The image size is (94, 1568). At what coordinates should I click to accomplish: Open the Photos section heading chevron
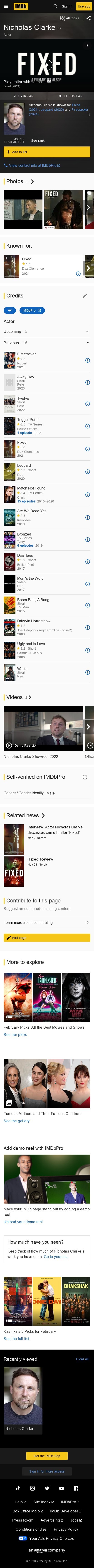point(33,181)
